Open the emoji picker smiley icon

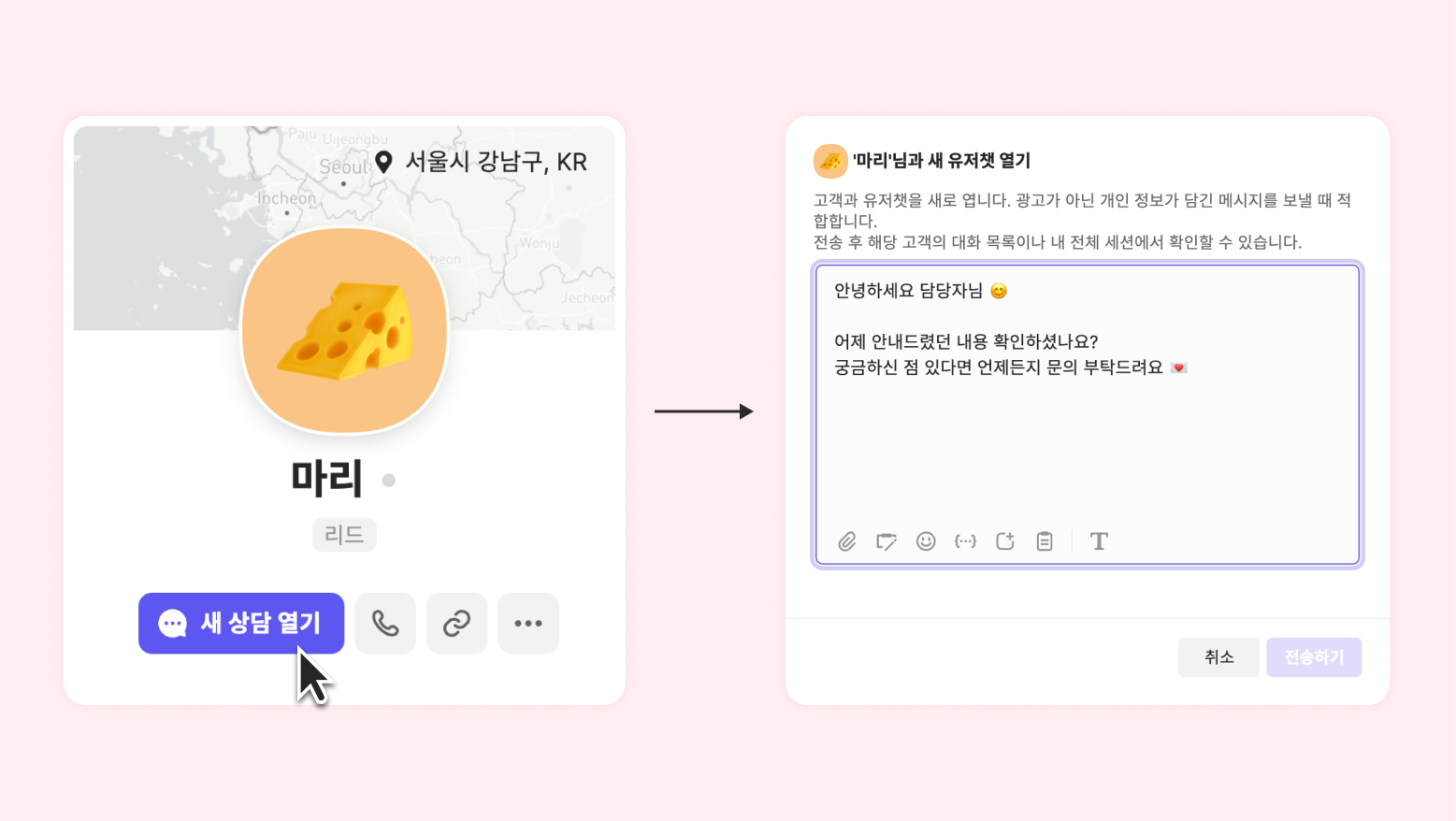point(926,541)
